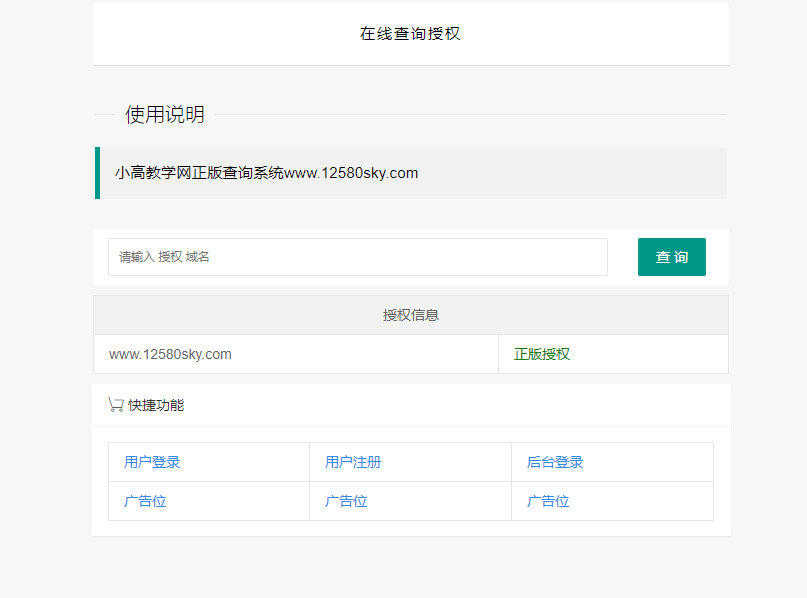This screenshot has height=598, width=807.
Task: Click the 授权信息 table header
Action: [411, 315]
